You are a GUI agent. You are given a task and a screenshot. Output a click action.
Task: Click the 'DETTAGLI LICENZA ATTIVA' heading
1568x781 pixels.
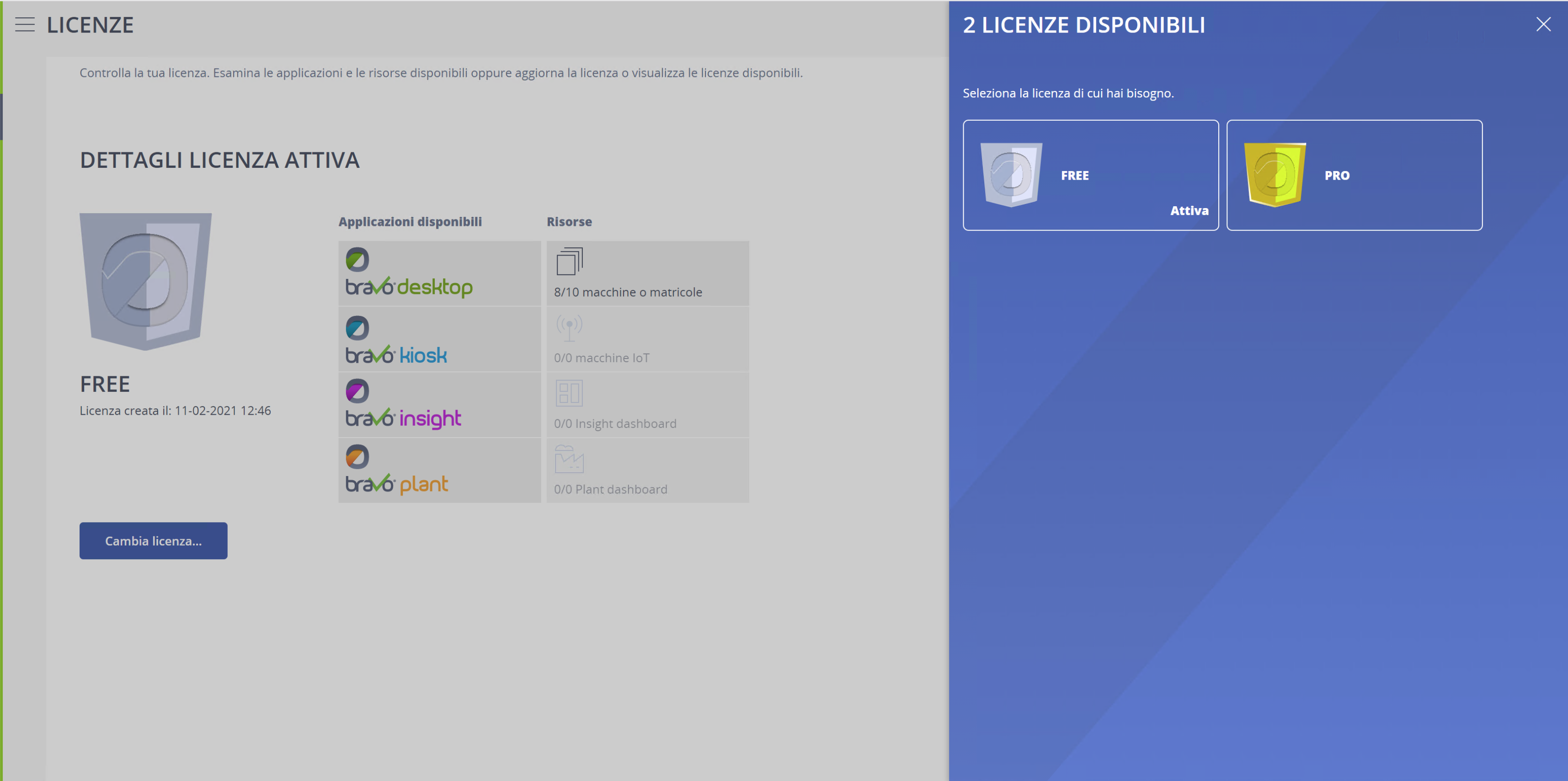pyautogui.click(x=220, y=160)
